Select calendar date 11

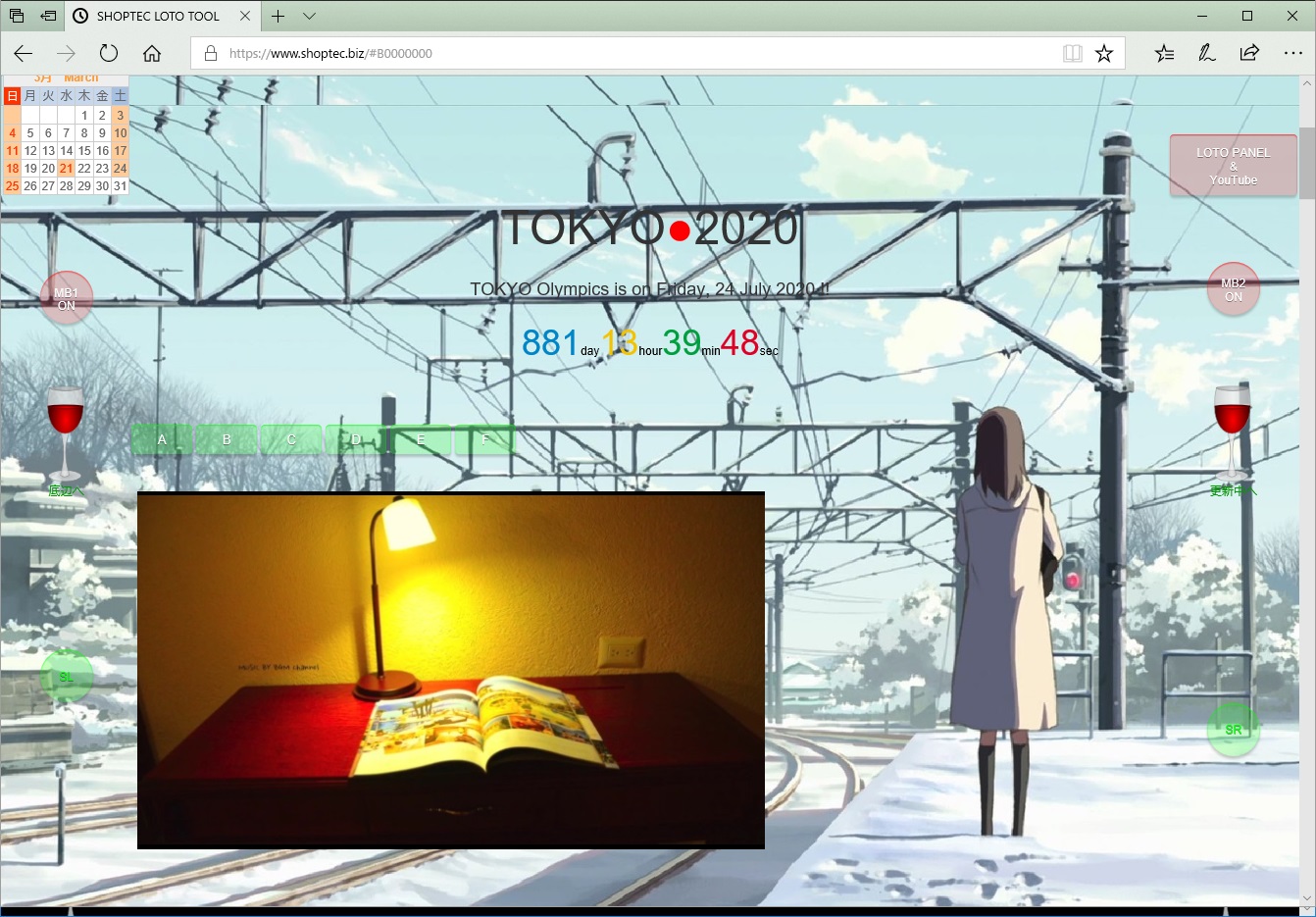point(12,151)
